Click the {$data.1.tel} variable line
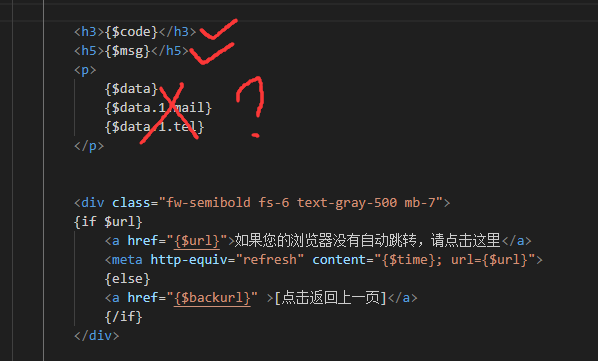Screen dimensions: 598x361 pos(154,127)
